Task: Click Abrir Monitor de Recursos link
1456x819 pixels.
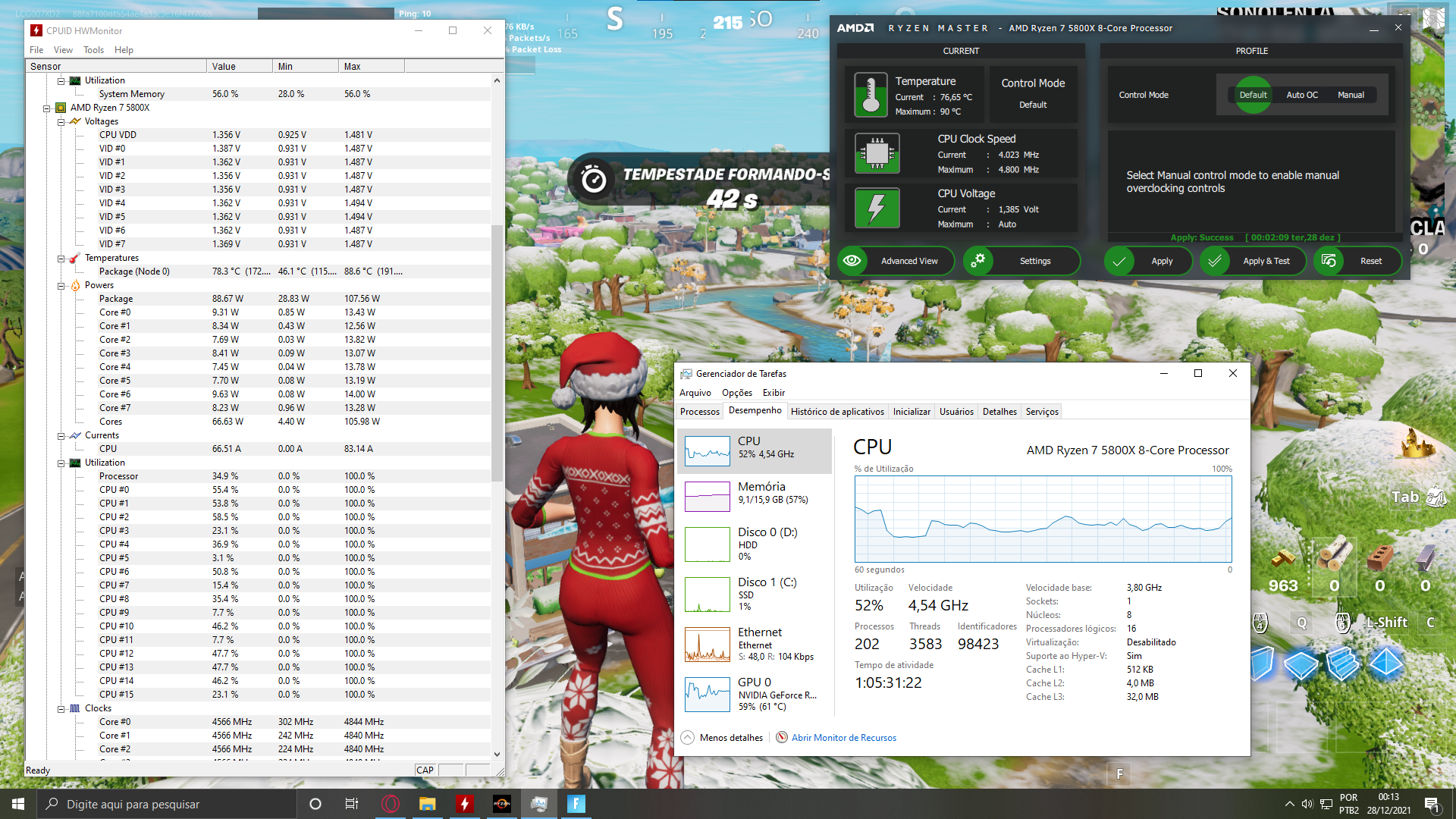Action: point(843,737)
